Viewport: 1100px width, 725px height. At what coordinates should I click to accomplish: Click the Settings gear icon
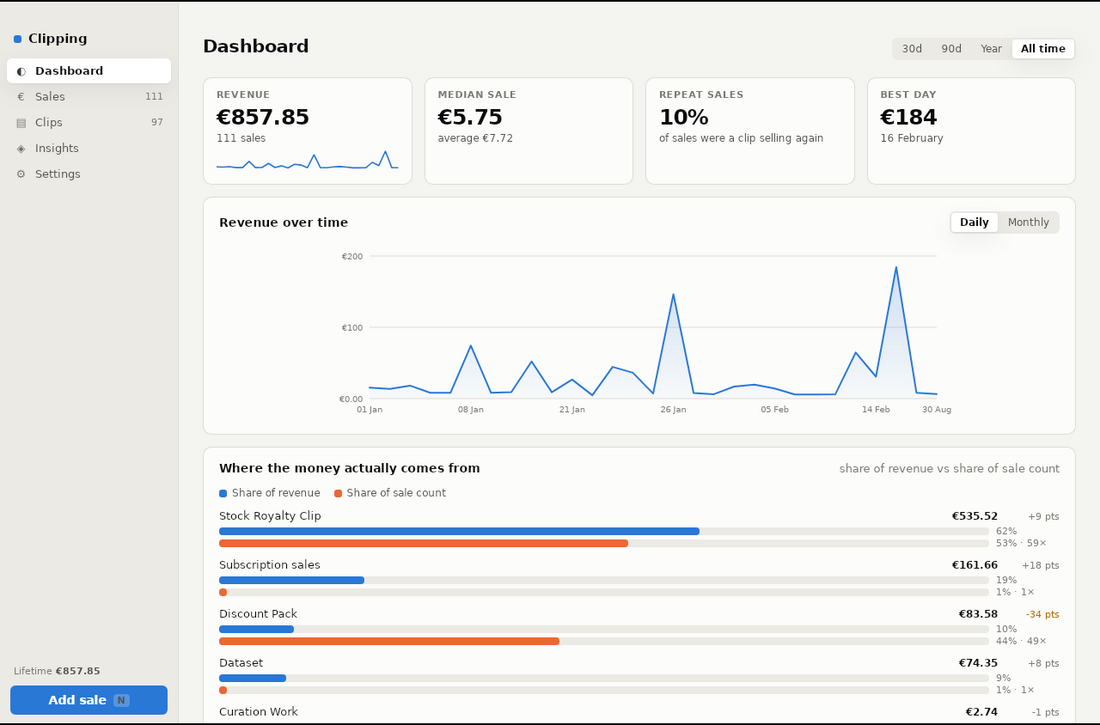click(x=21, y=174)
